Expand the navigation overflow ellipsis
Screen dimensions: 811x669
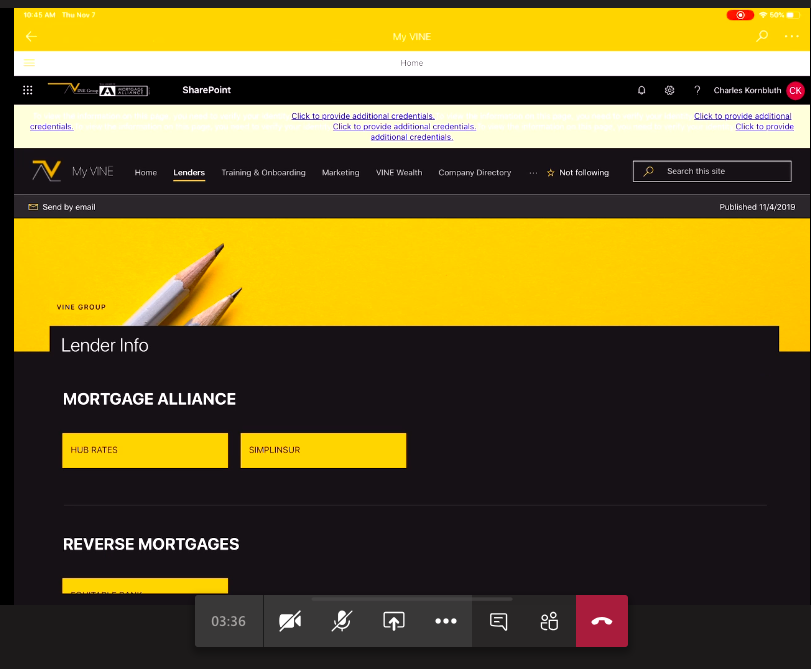pos(533,173)
